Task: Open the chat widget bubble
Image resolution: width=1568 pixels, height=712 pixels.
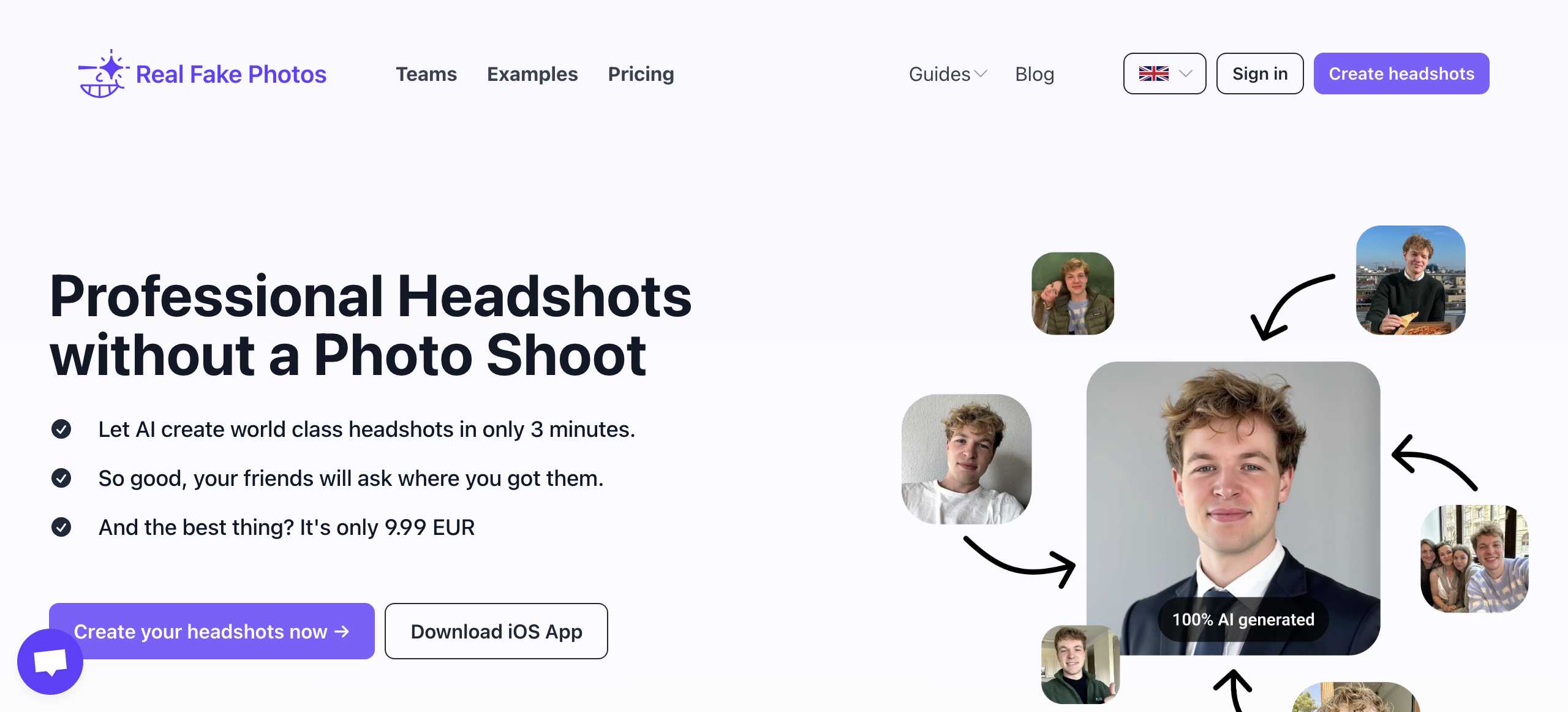Action: point(50,662)
